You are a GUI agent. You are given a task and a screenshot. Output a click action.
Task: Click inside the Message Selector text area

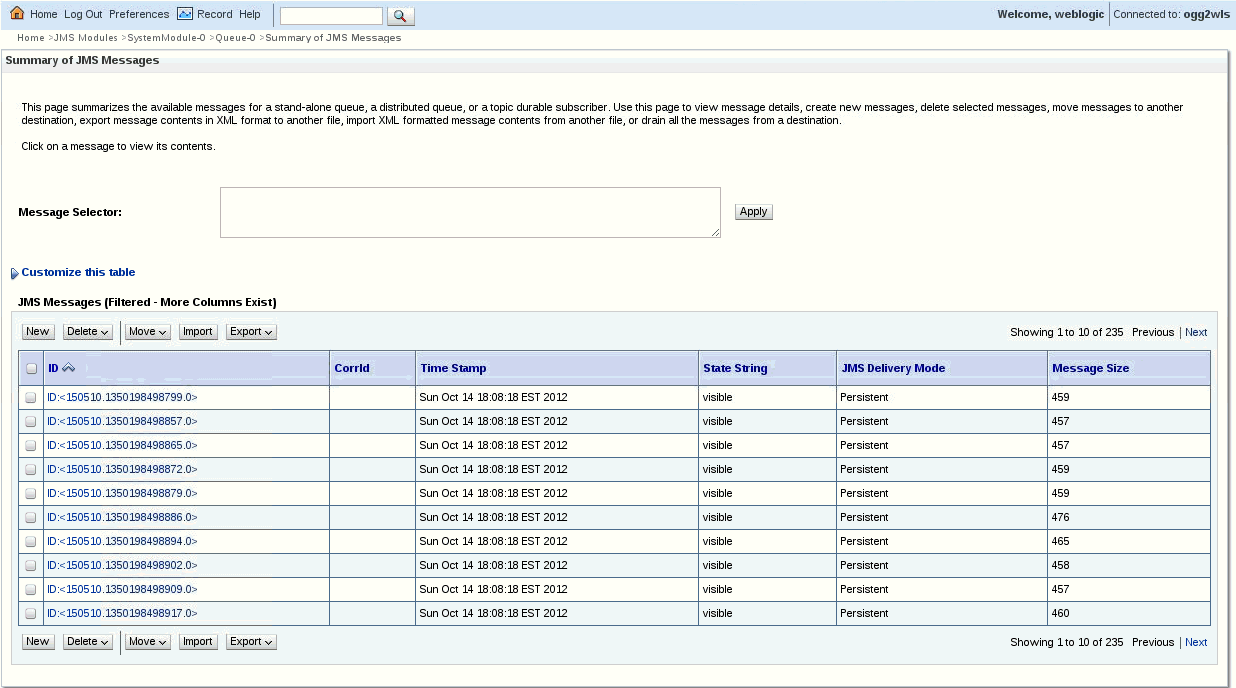click(470, 212)
